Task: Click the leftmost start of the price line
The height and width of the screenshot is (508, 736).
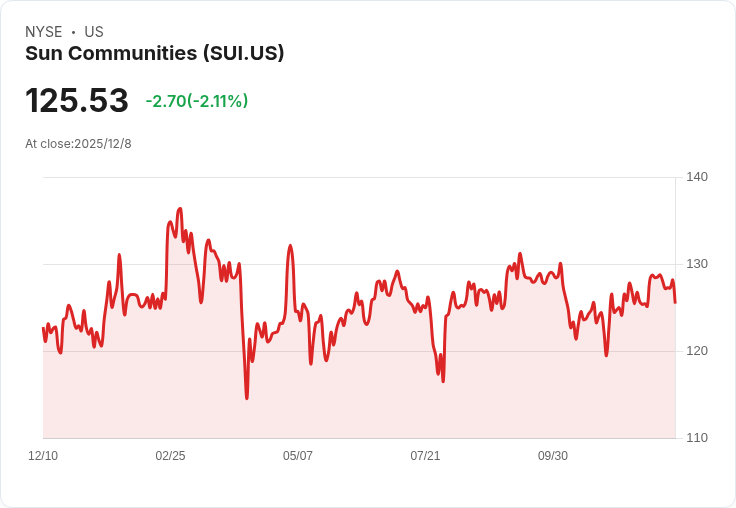Action: point(43,328)
